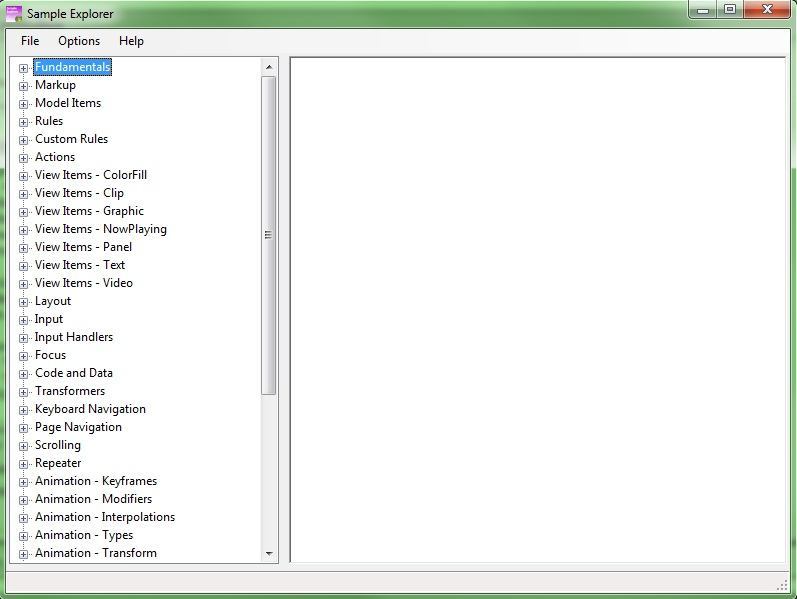The width and height of the screenshot is (797, 599).
Task: Click the tree scrollbar down arrow
Action: [269, 553]
